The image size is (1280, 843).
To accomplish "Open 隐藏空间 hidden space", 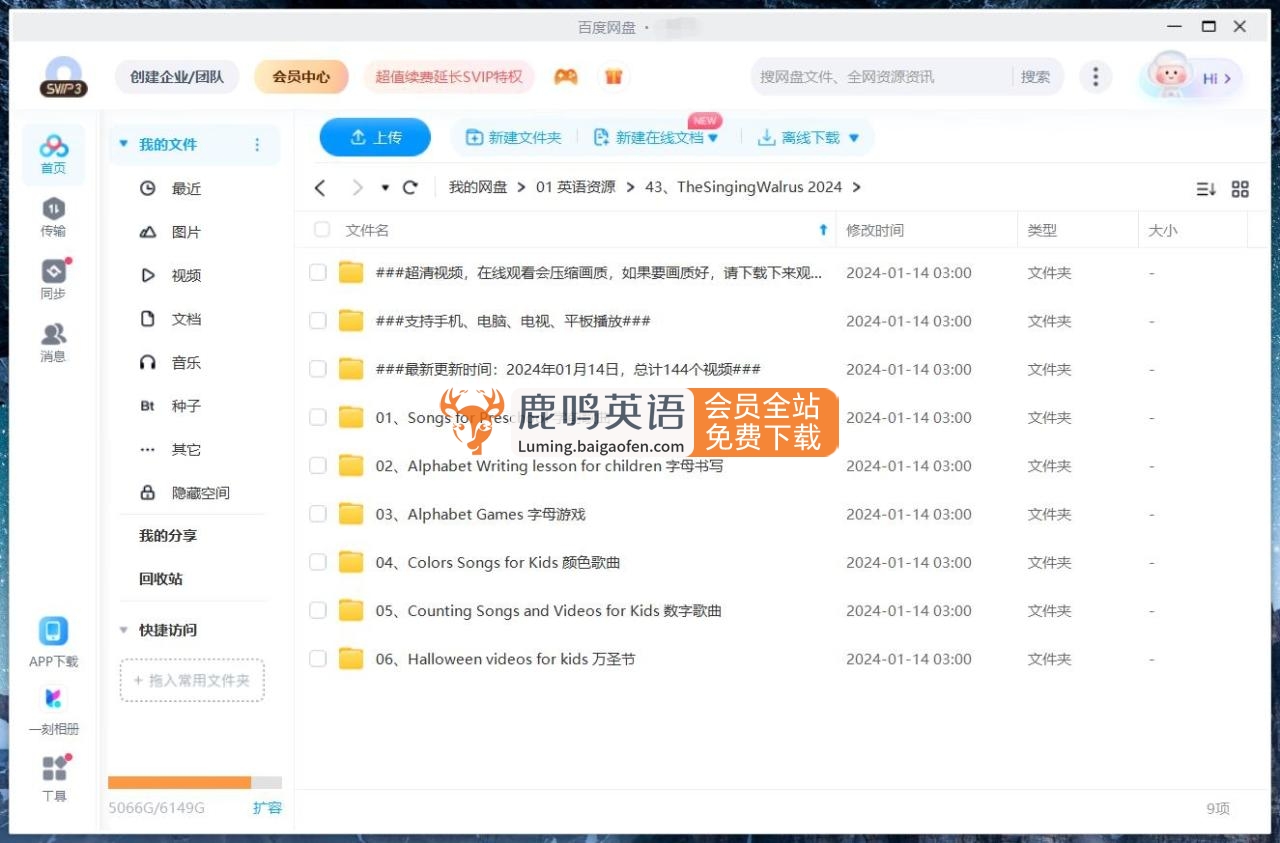I will point(185,493).
